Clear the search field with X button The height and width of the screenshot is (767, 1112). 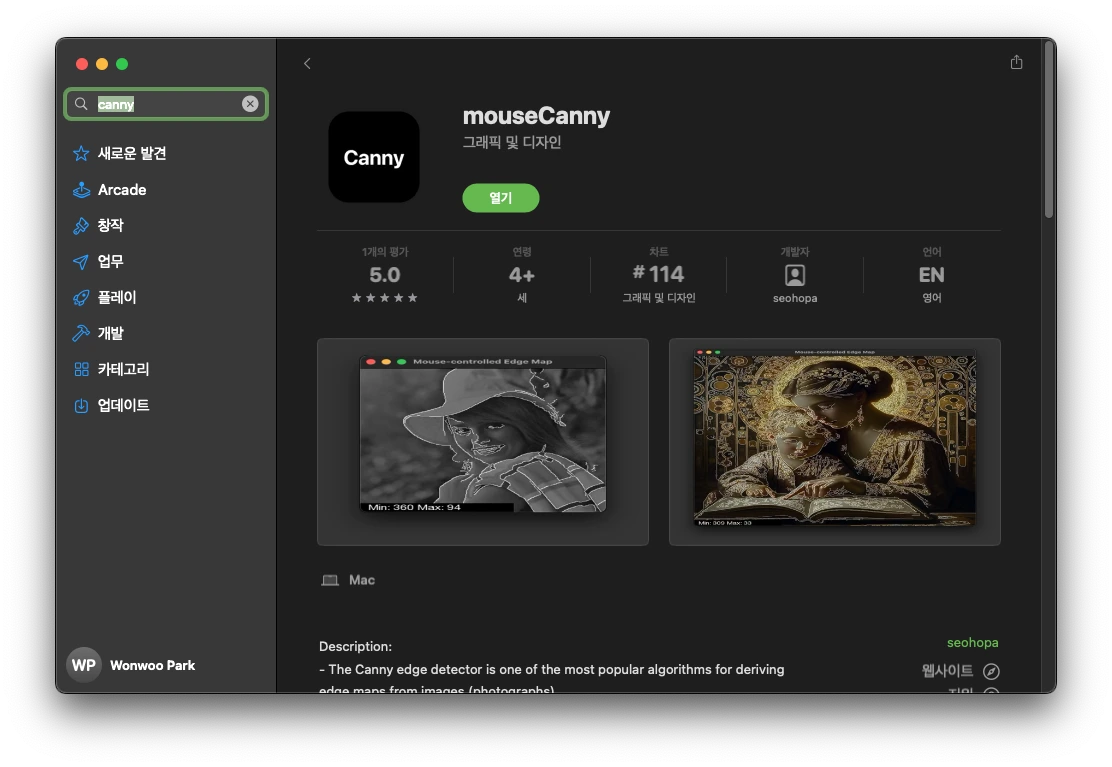pyautogui.click(x=250, y=104)
